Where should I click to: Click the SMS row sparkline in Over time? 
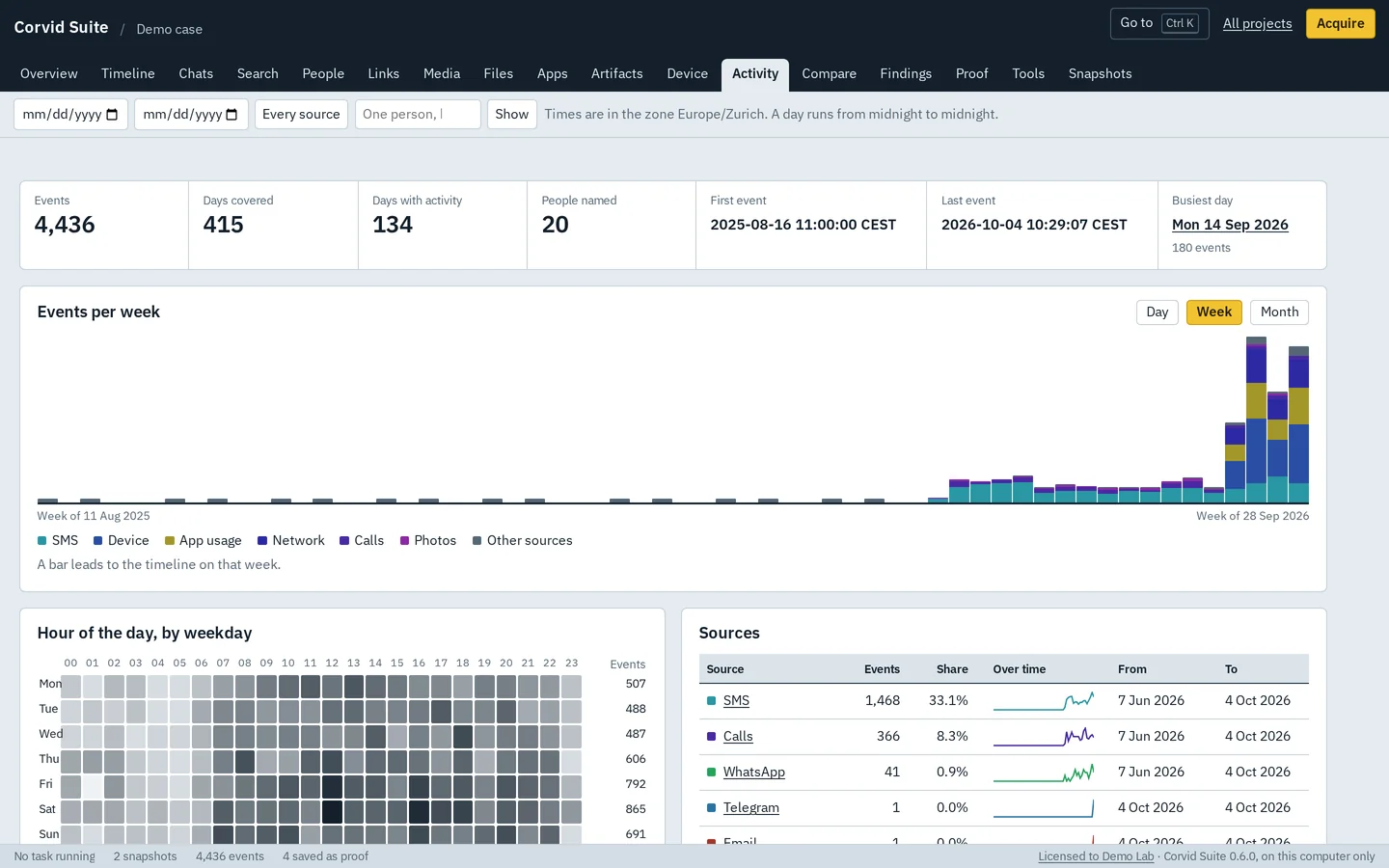1044,701
